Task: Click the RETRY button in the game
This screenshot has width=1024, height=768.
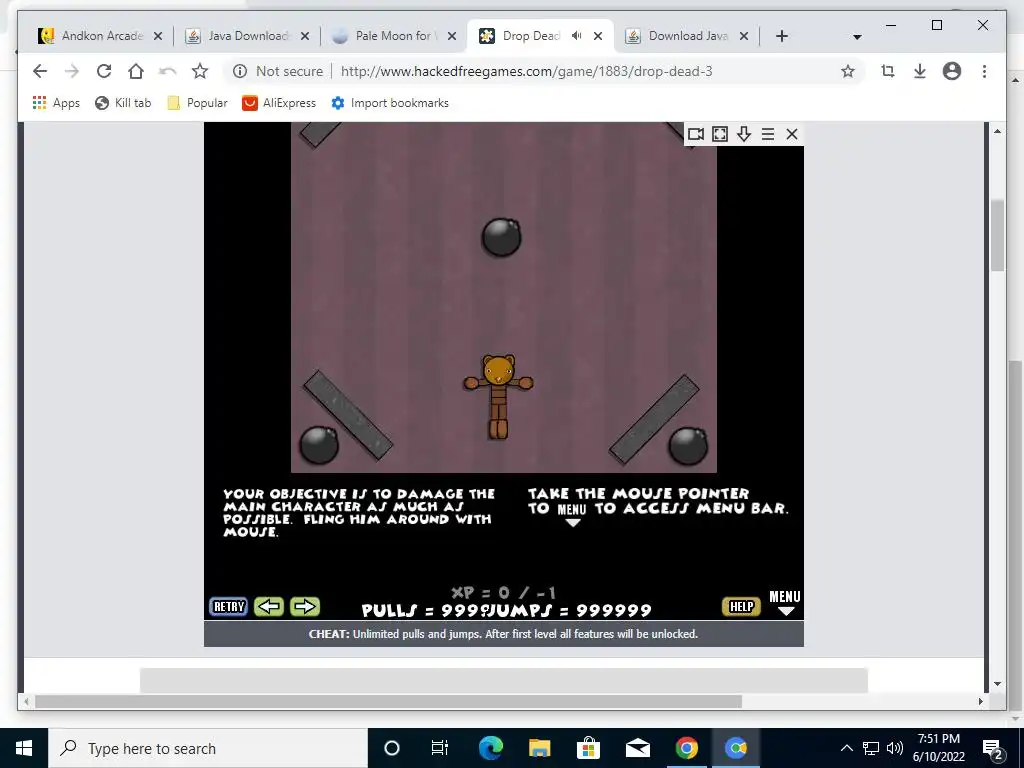Action: [x=229, y=607]
